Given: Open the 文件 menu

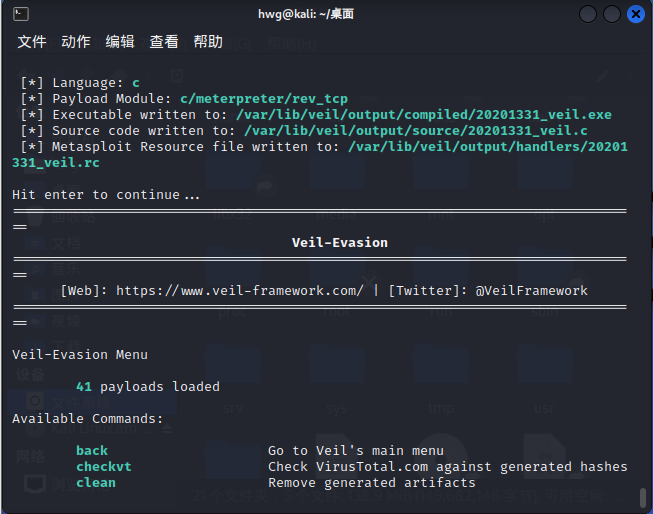Looking at the screenshot, I should point(32,42).
